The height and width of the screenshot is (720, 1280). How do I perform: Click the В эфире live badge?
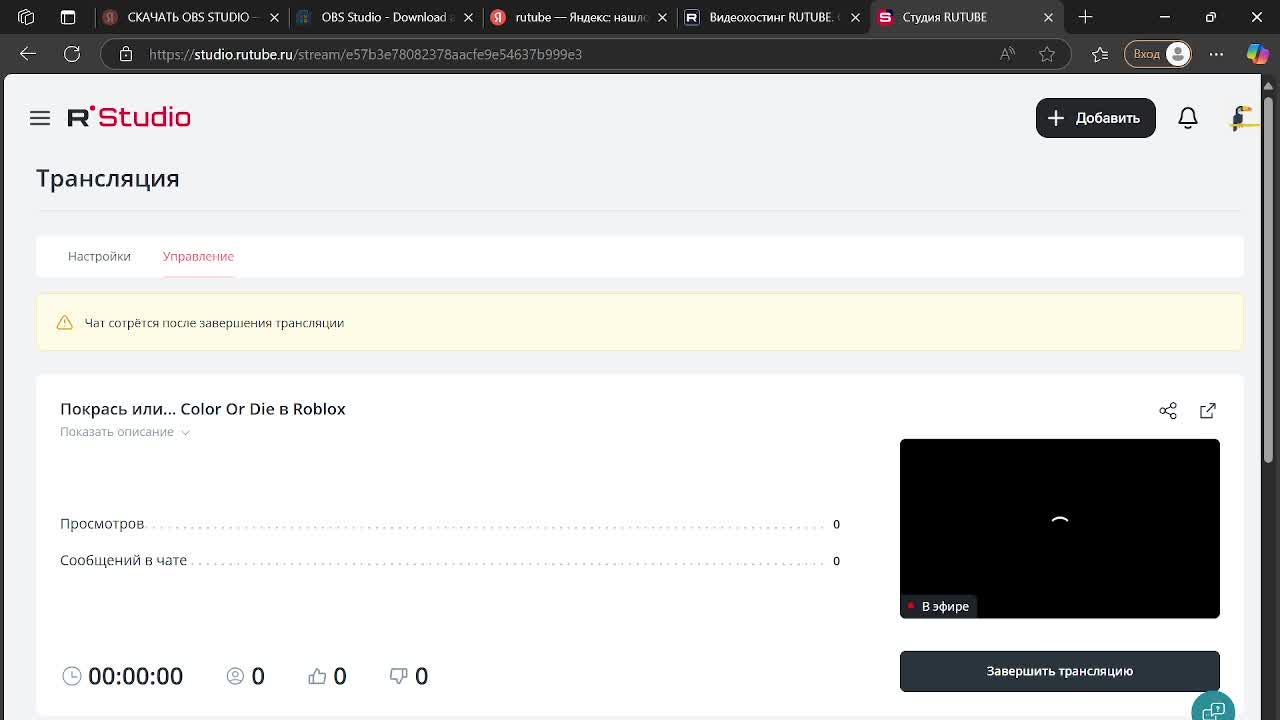coord(937,606)
